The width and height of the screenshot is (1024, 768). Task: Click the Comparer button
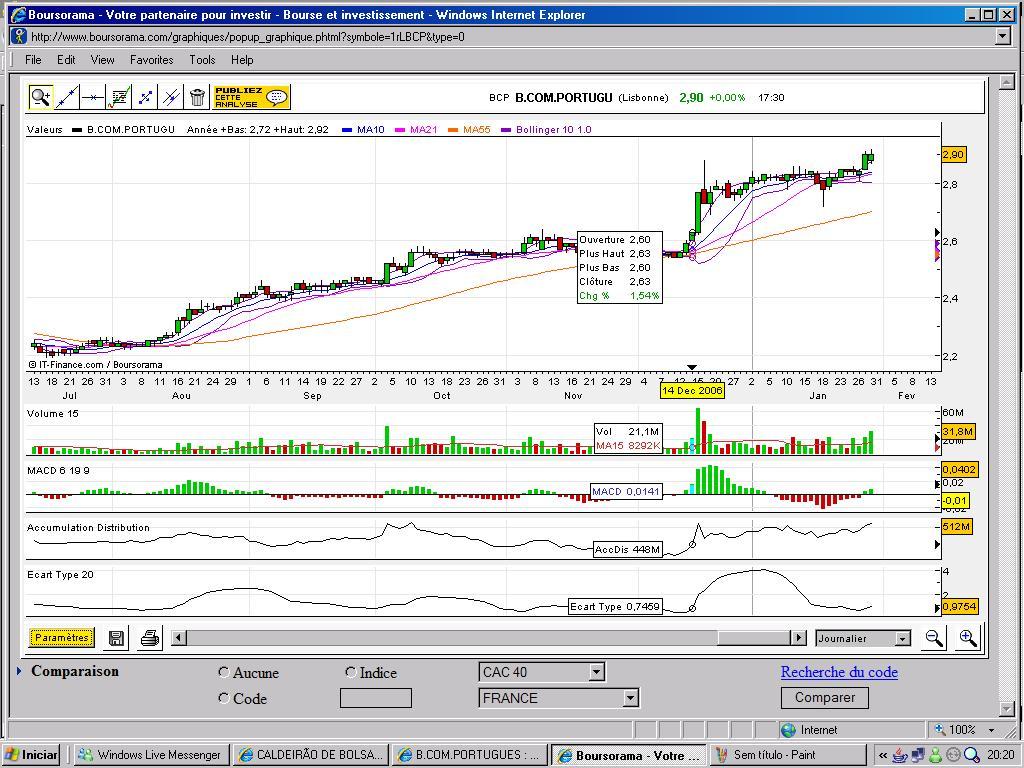825,697
